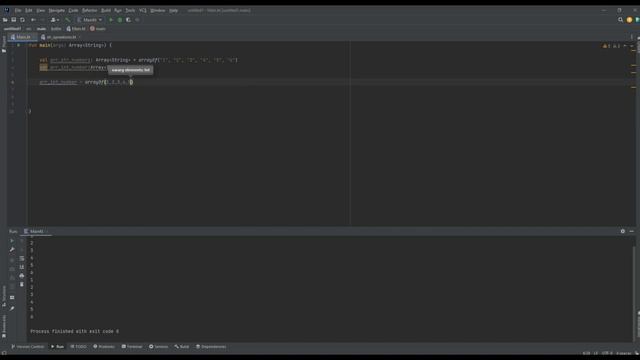Click the project name breadcrumb
The width and height of the screenshot is (640, 360).
pyautogui.click(x=12, y=29)
